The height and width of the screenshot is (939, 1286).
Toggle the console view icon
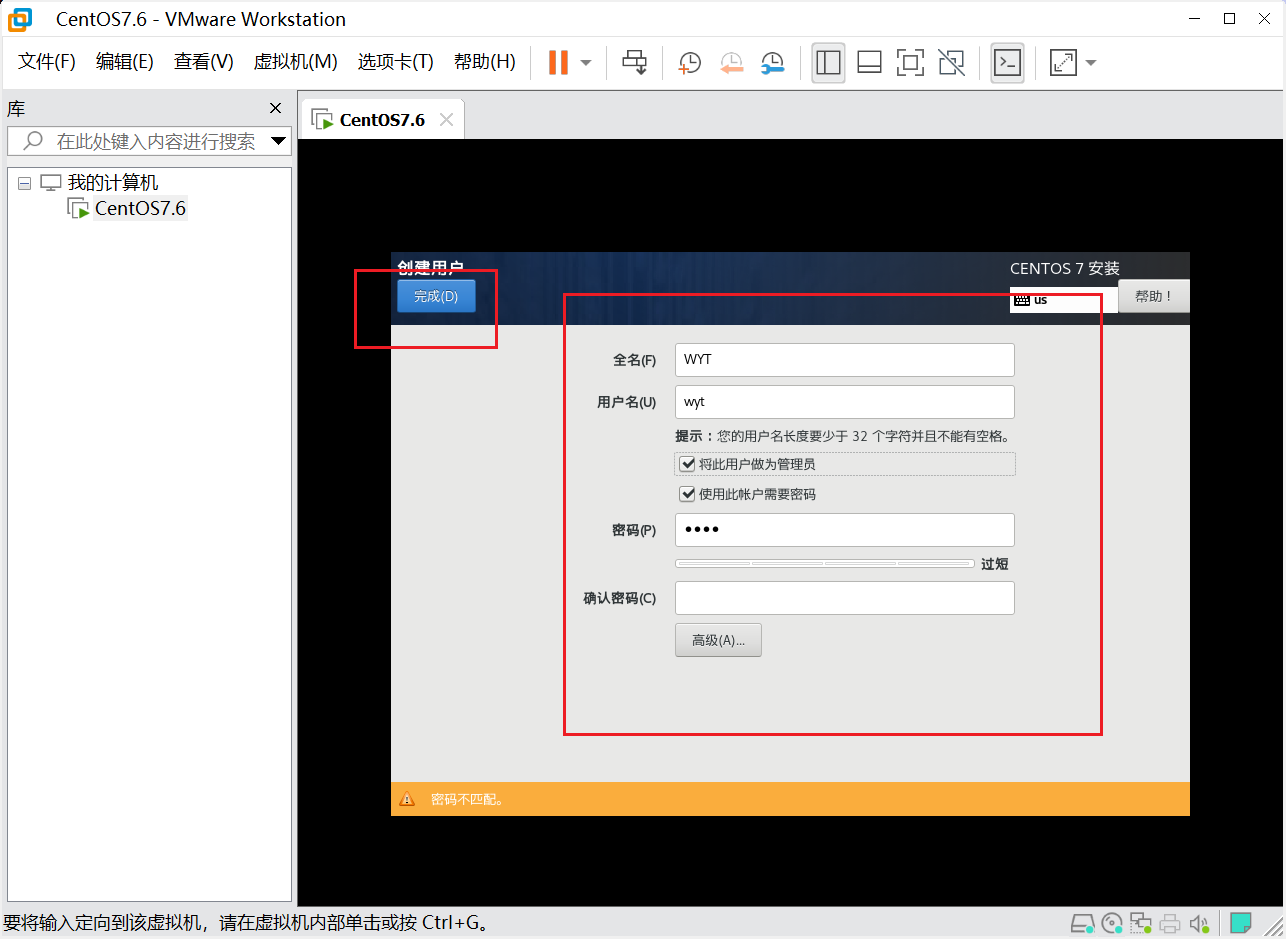point(1007,62)
